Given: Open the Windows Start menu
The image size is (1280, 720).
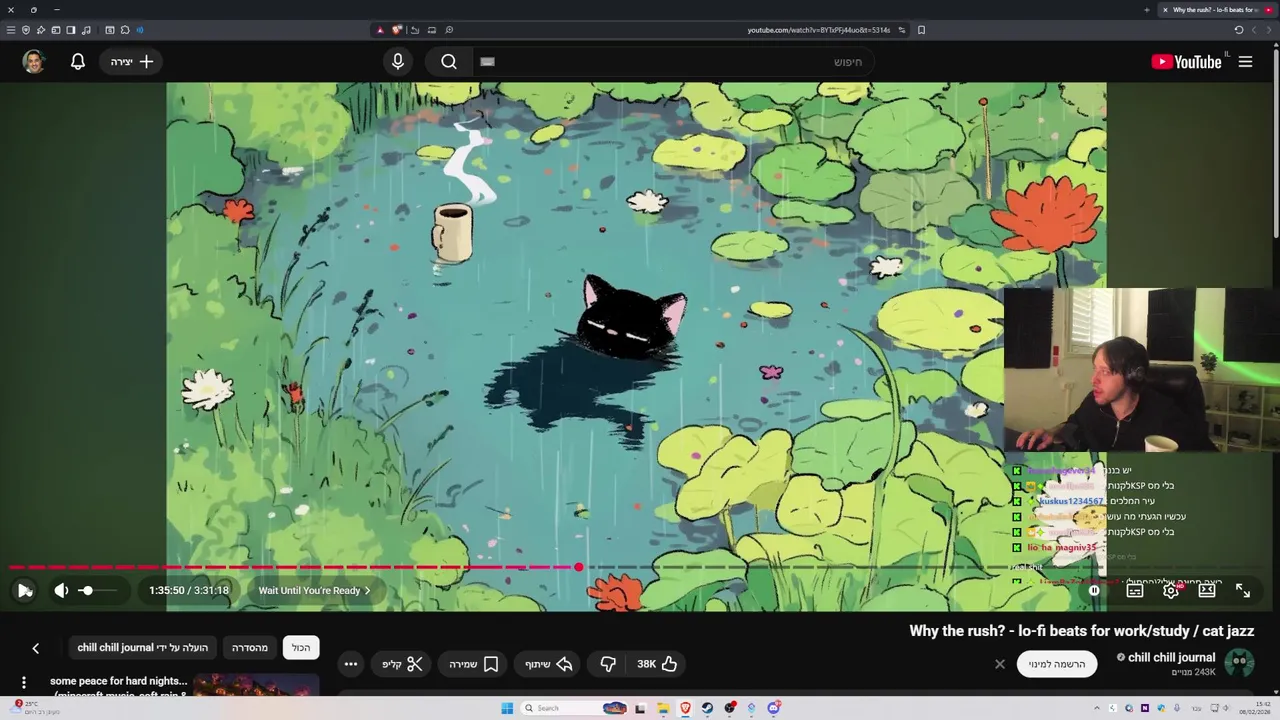Looking at the screenshot, I should tap(507, 708).
